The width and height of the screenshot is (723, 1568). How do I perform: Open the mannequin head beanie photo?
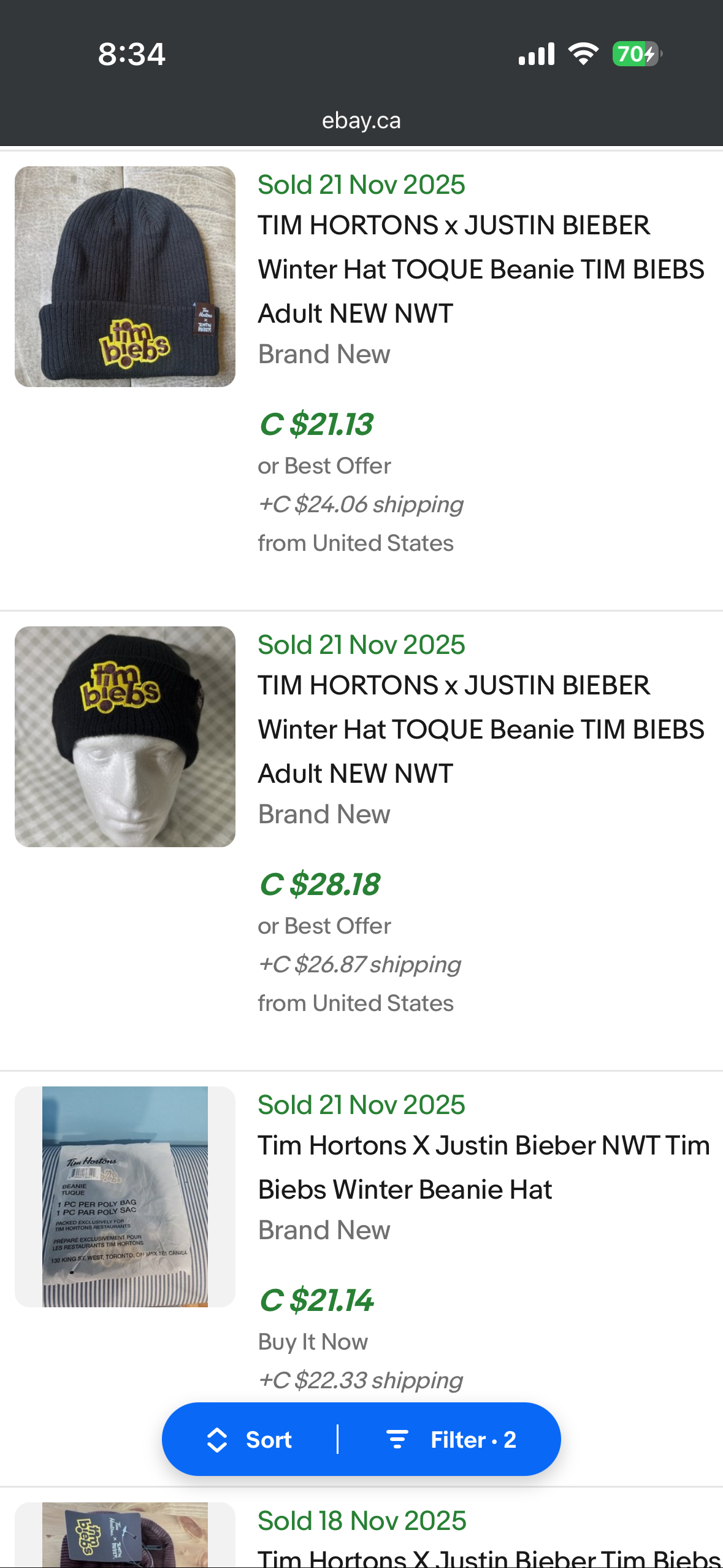pyautogui.click(x=125, y=737)
